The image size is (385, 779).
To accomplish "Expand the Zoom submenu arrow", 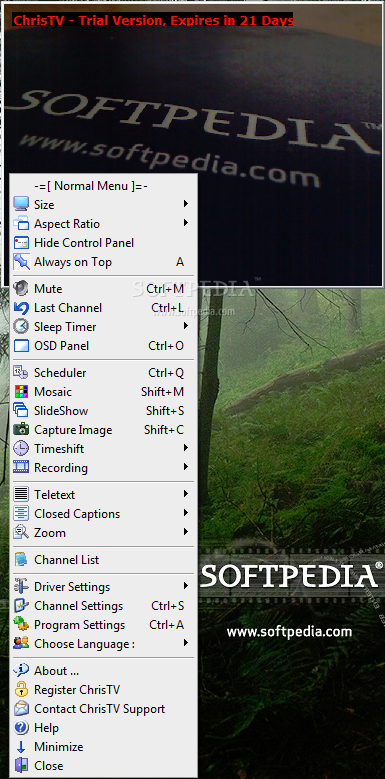I will pyautogui.click(x=186, y=532).
